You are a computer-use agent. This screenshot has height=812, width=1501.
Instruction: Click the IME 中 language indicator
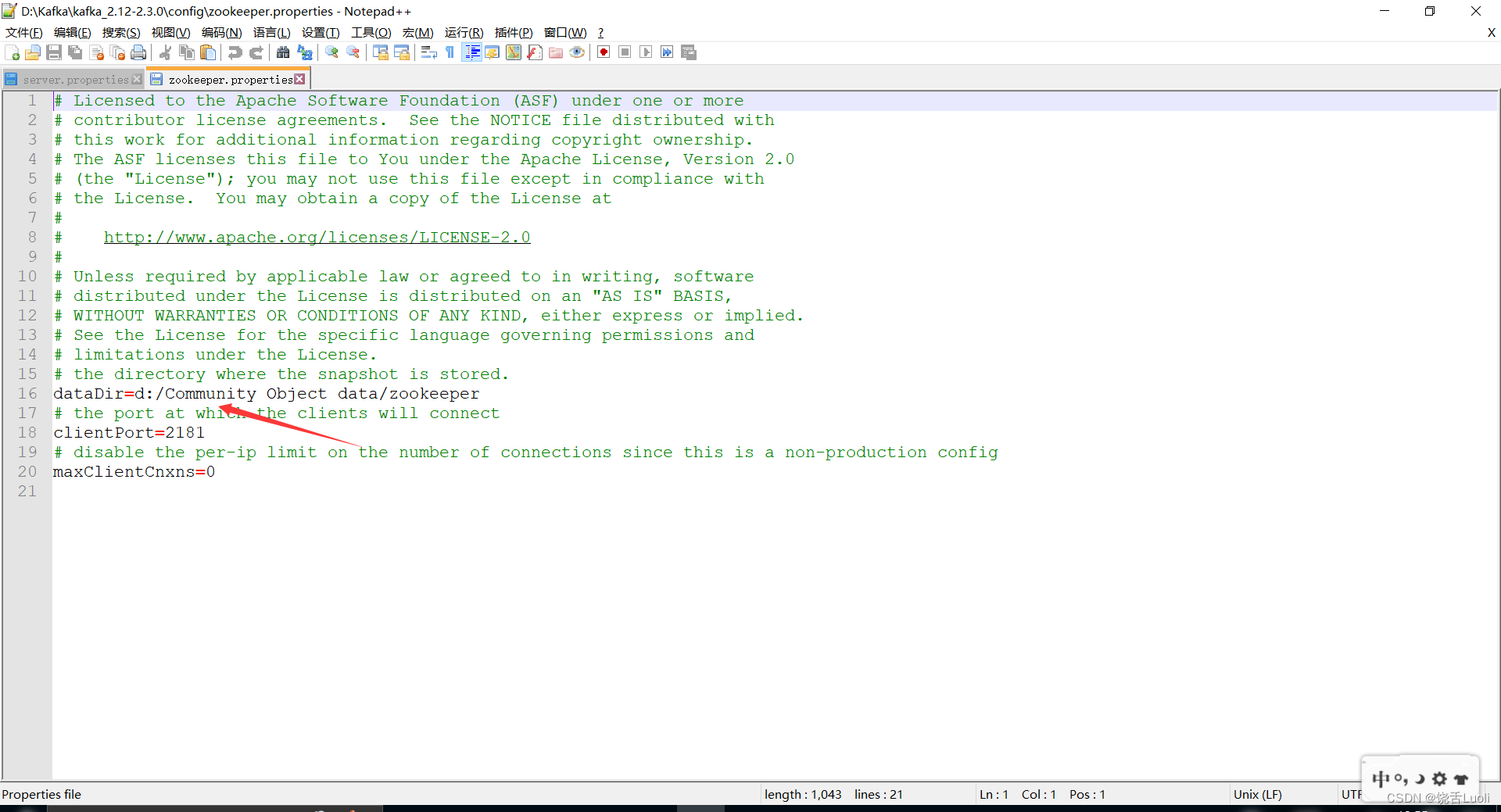coord(1381,778)
